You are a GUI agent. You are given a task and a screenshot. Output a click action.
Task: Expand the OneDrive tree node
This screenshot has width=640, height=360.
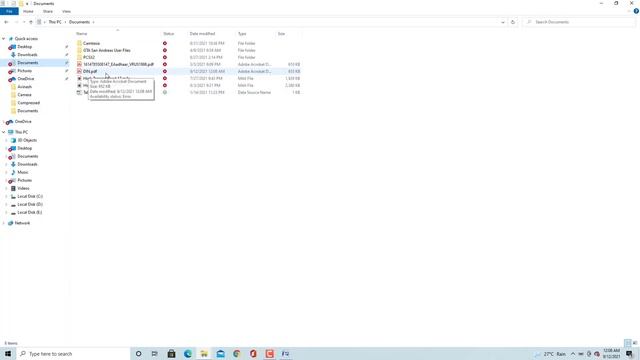tap(4, 122)
